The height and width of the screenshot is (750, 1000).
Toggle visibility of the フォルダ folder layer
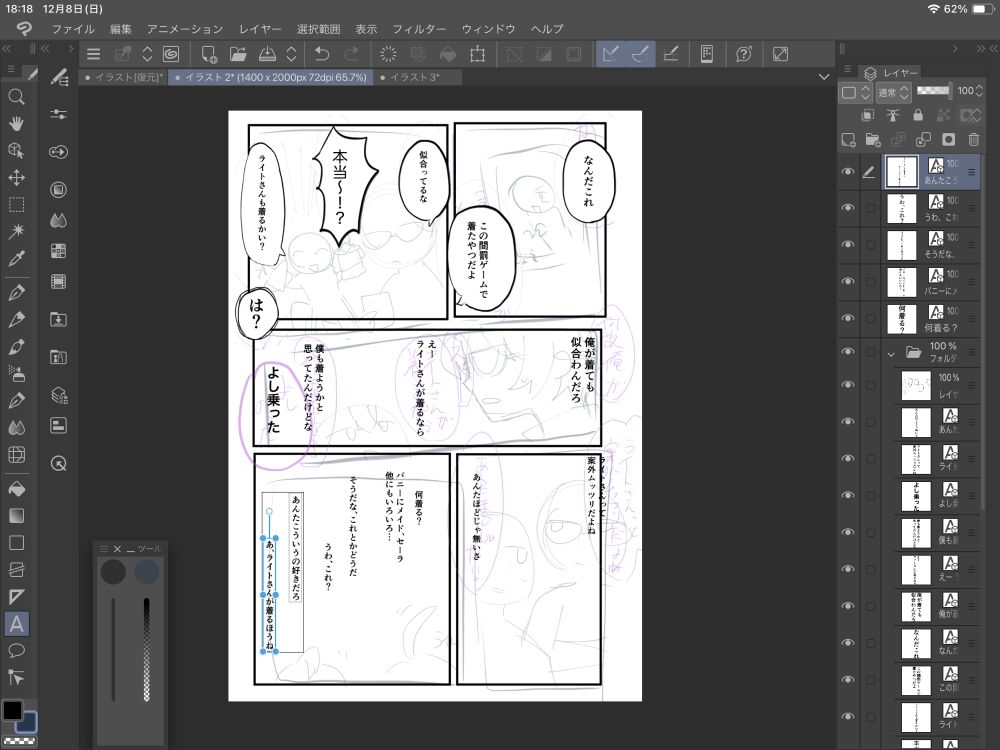click(x=848, y=352)
